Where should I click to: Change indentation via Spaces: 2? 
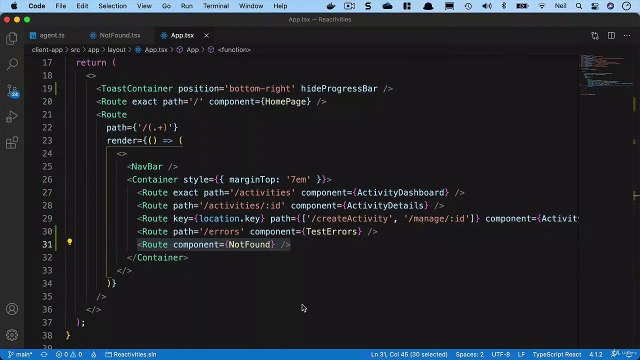pos(469,354)
